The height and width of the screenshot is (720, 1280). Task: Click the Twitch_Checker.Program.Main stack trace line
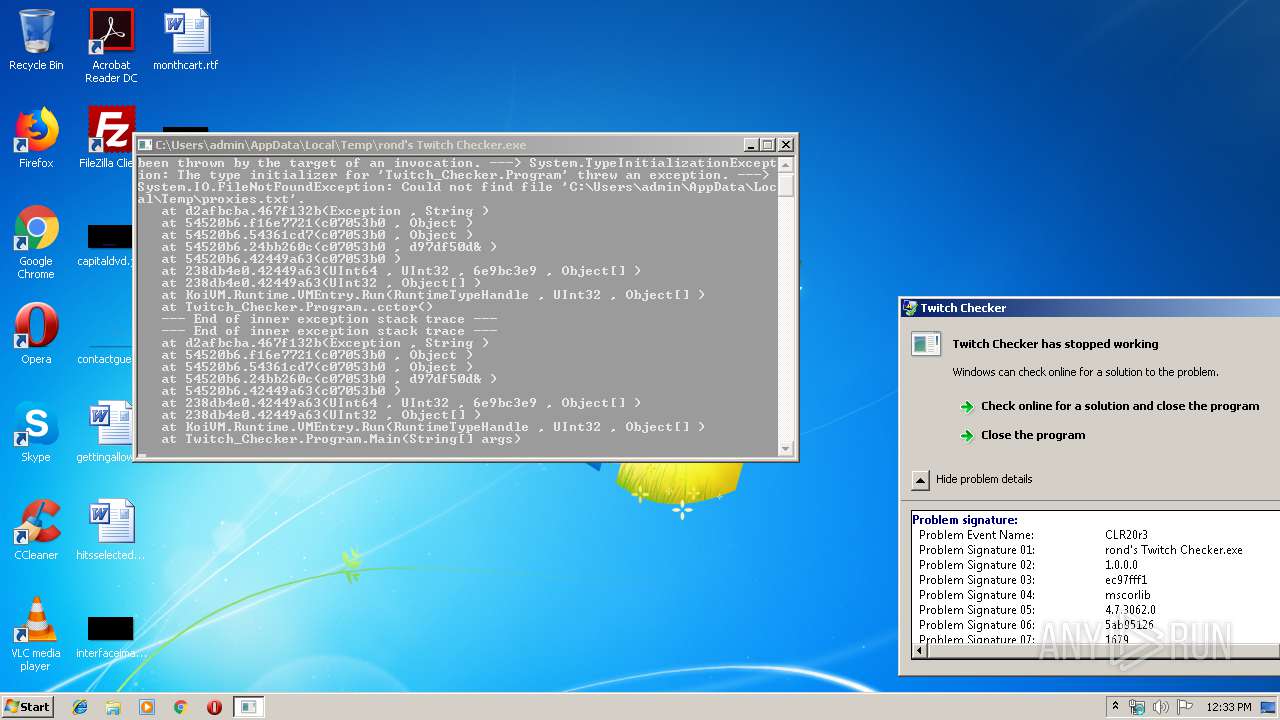click(x=341, y=439)
